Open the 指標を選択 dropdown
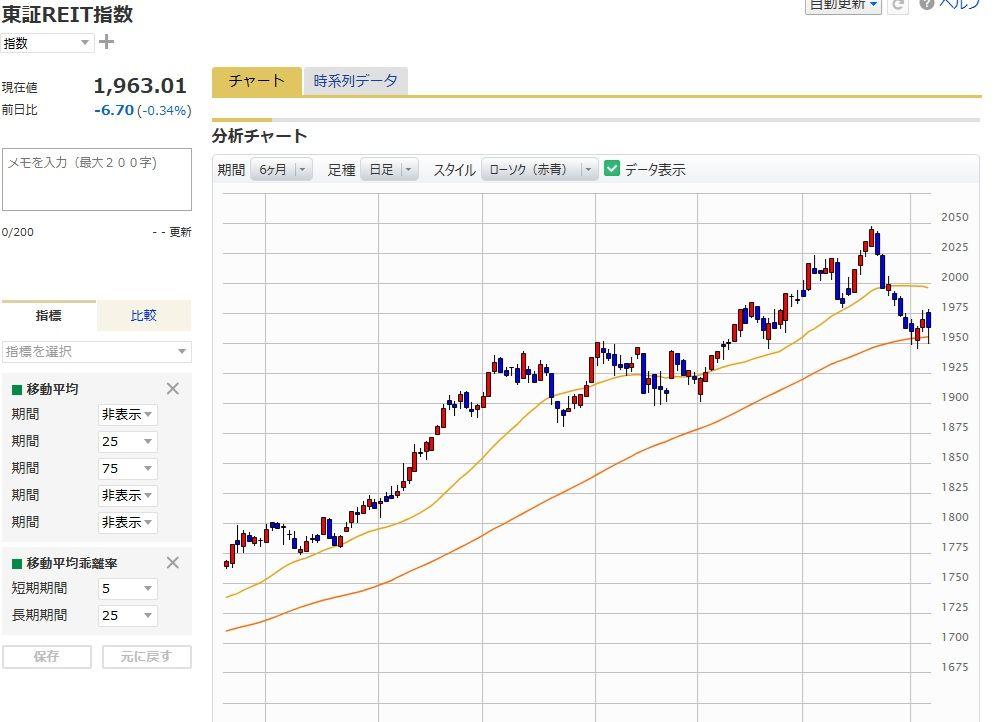 [x=97, y=352]
